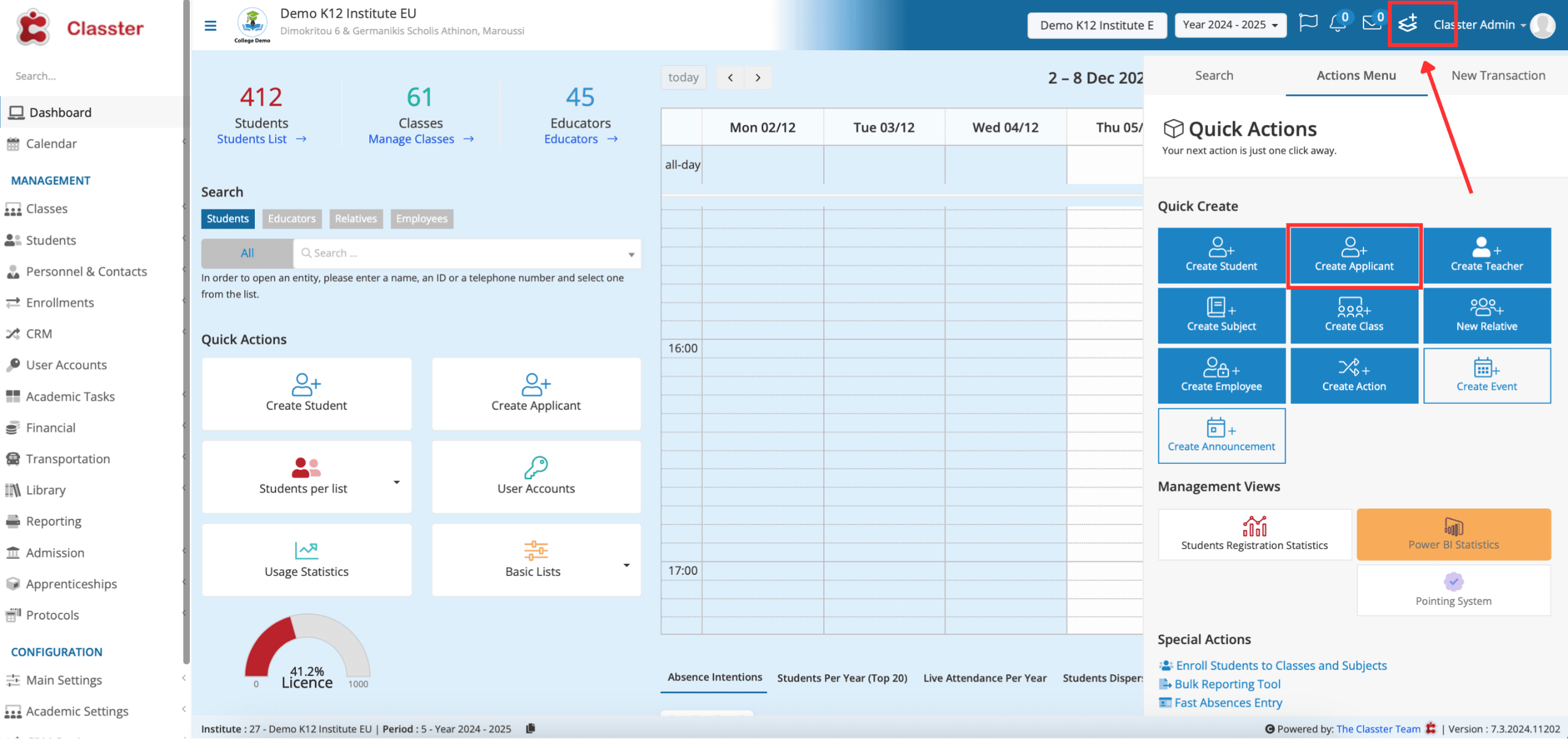This screenshot has height=739, width=1568.
Task: Click the entity Search input box
Action: click(x=467, y=253)
